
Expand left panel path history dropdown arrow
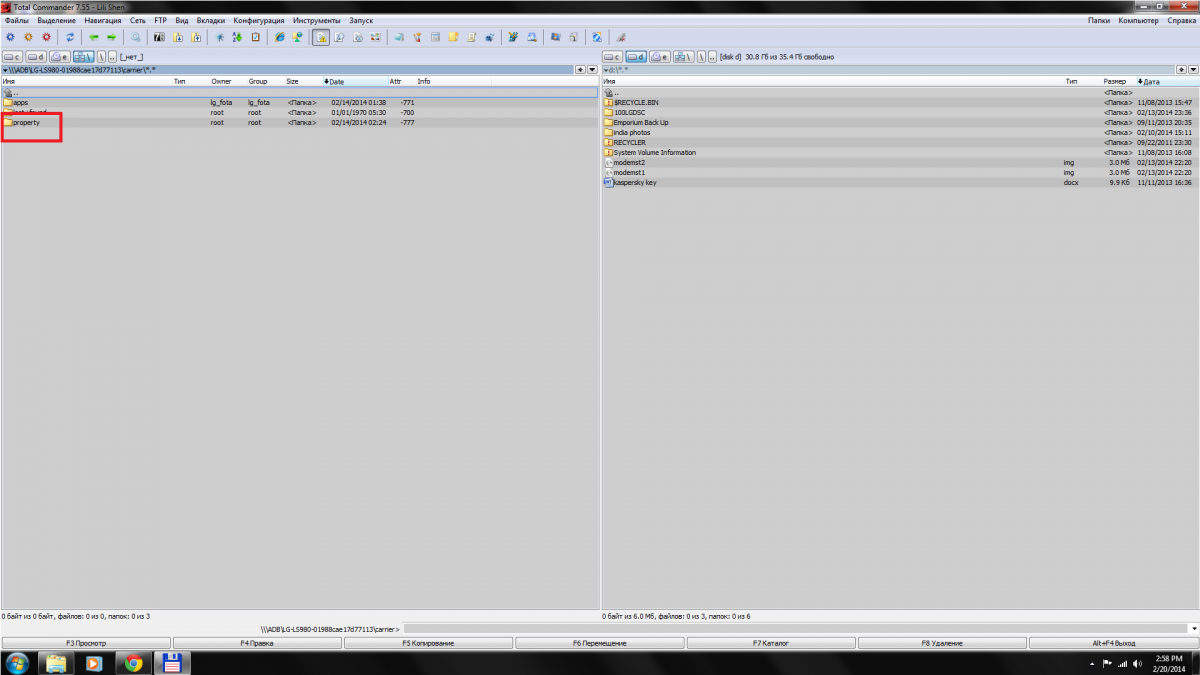point(592,69)
